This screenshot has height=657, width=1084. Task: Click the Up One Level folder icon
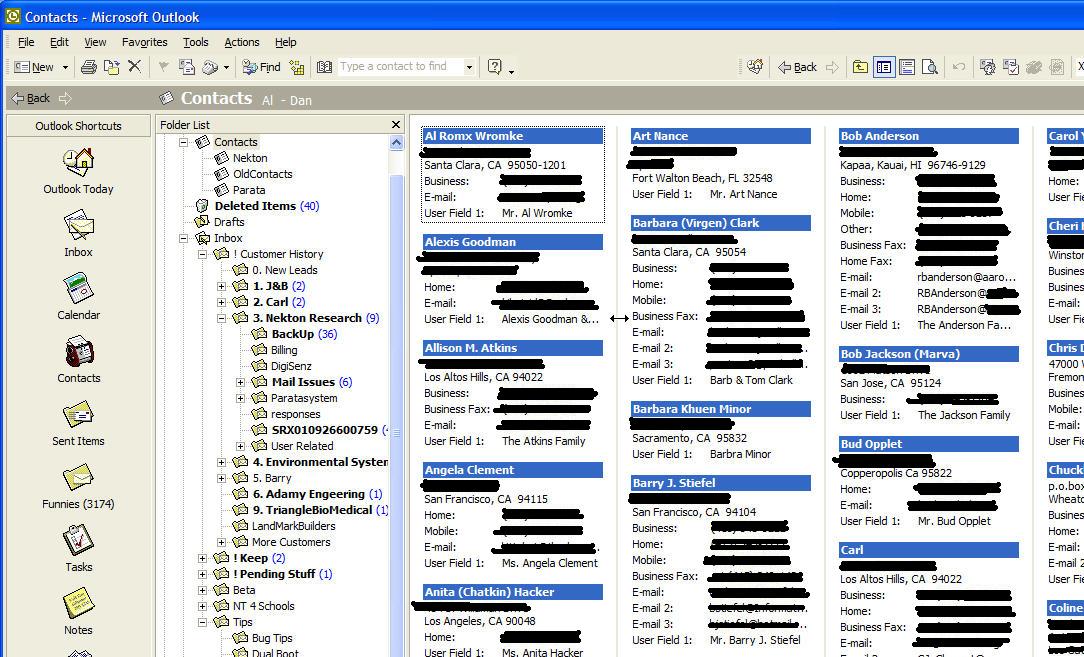point(860,67)
